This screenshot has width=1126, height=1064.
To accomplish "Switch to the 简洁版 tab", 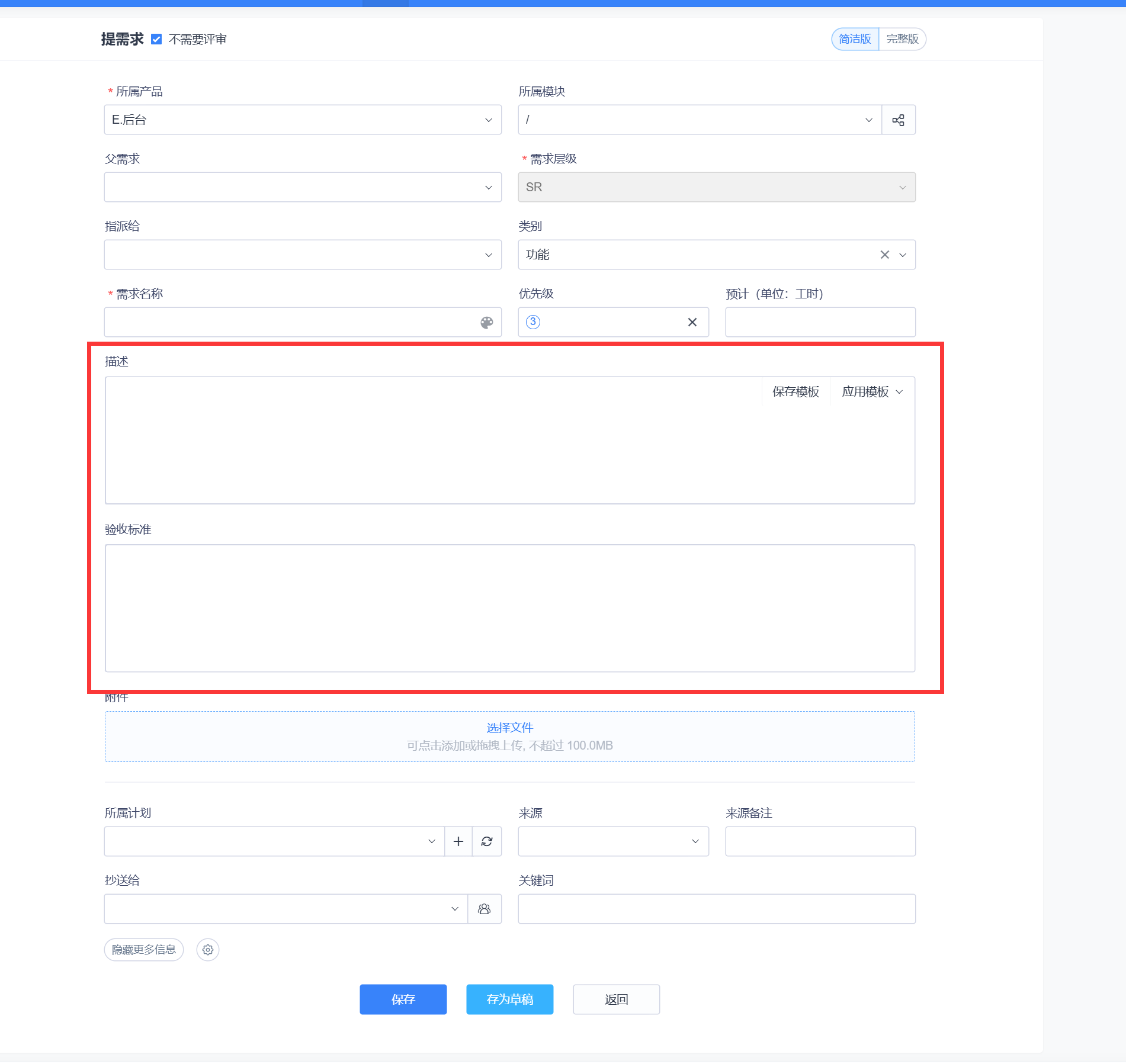I will 855,39.
